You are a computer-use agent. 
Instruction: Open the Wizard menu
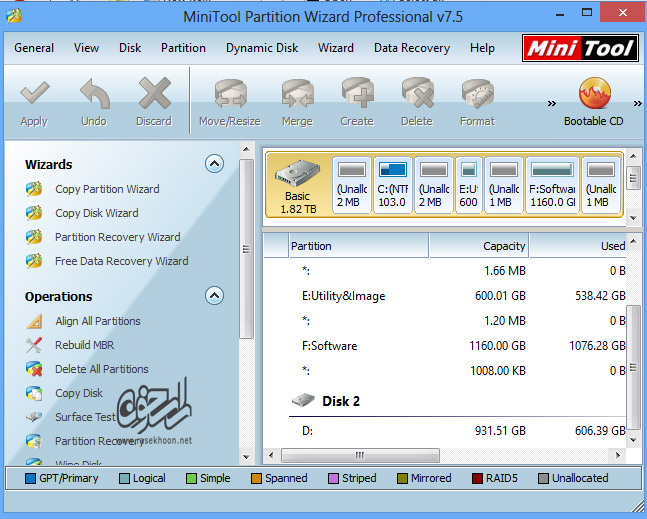pyautogui.click(x=336, y=48)
